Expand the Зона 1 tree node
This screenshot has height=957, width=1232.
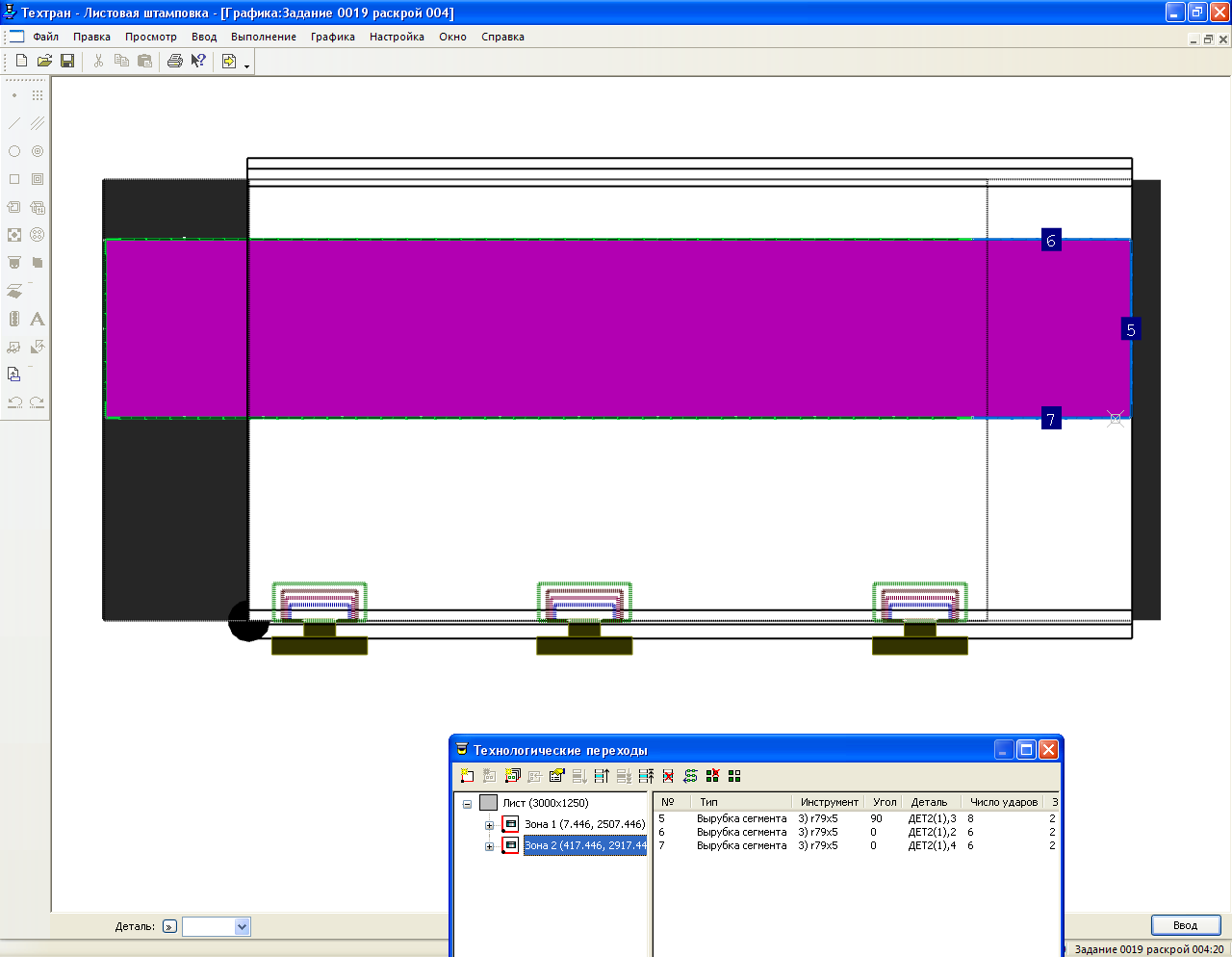pos(489,825)
